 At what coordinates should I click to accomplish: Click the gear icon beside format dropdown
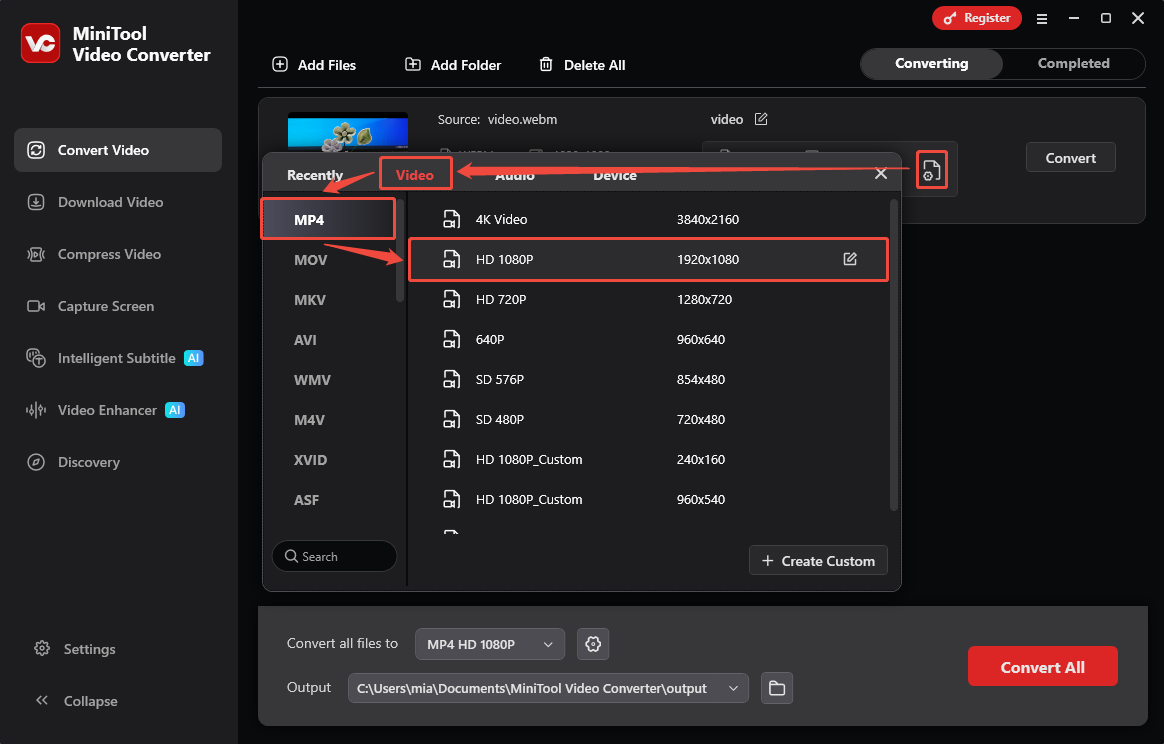point(593,644)
